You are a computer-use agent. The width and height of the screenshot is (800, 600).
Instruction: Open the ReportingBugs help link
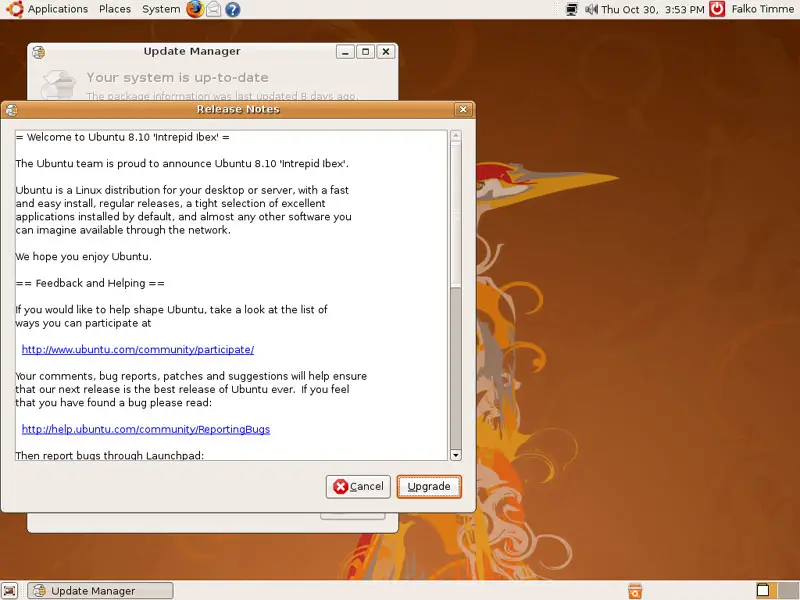pos(146,429)
